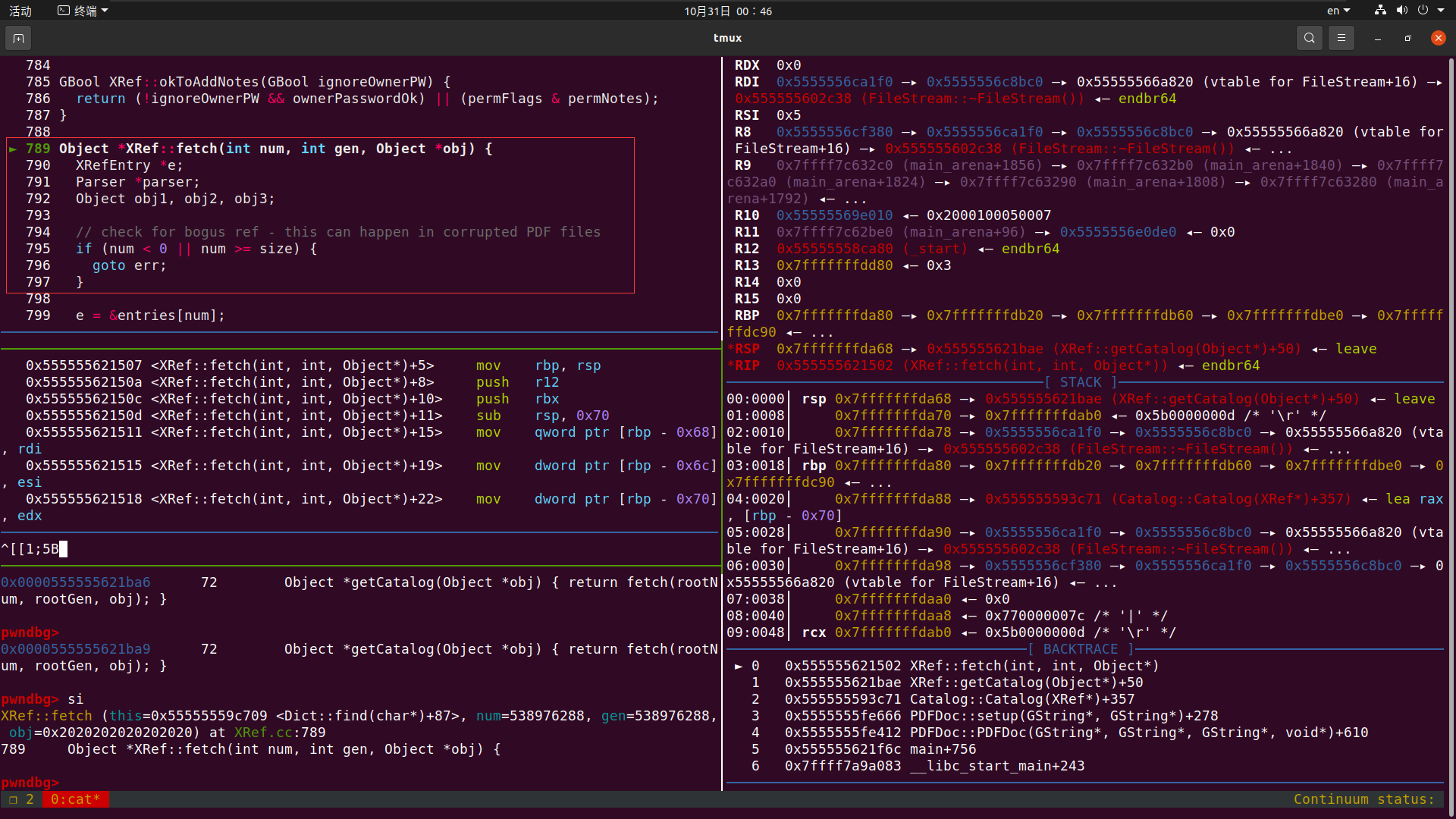The width and height of the screenshot is (1456, 819).
Task: Click the 活动 Activities button
Action: click(x=20, y=11)
